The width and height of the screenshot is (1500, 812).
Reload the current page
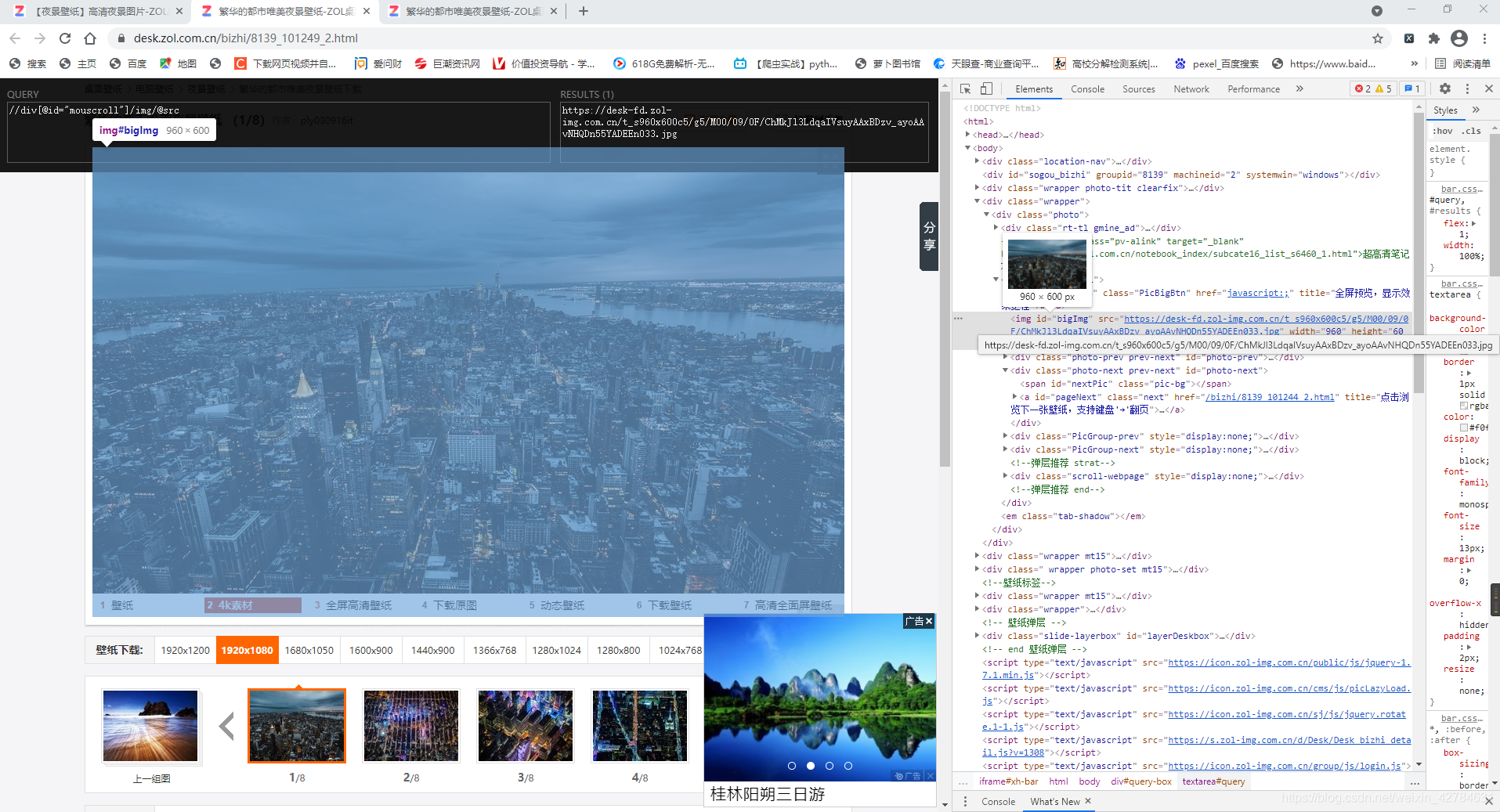[65, 38]
